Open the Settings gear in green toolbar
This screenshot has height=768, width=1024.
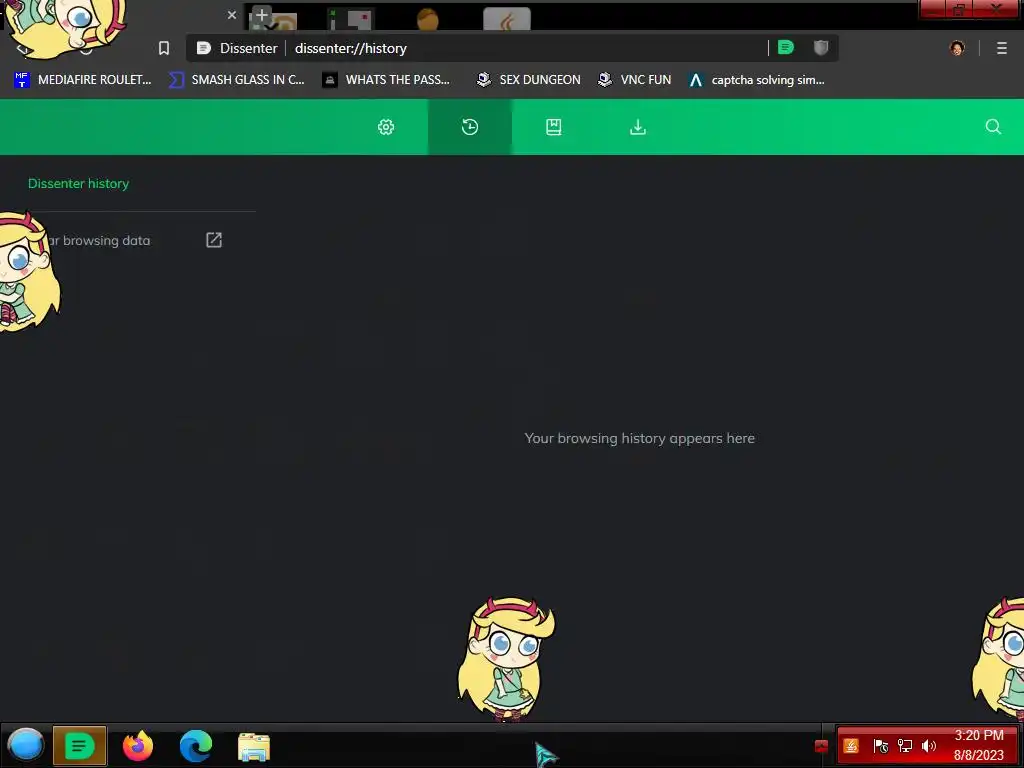pos(386,127)
